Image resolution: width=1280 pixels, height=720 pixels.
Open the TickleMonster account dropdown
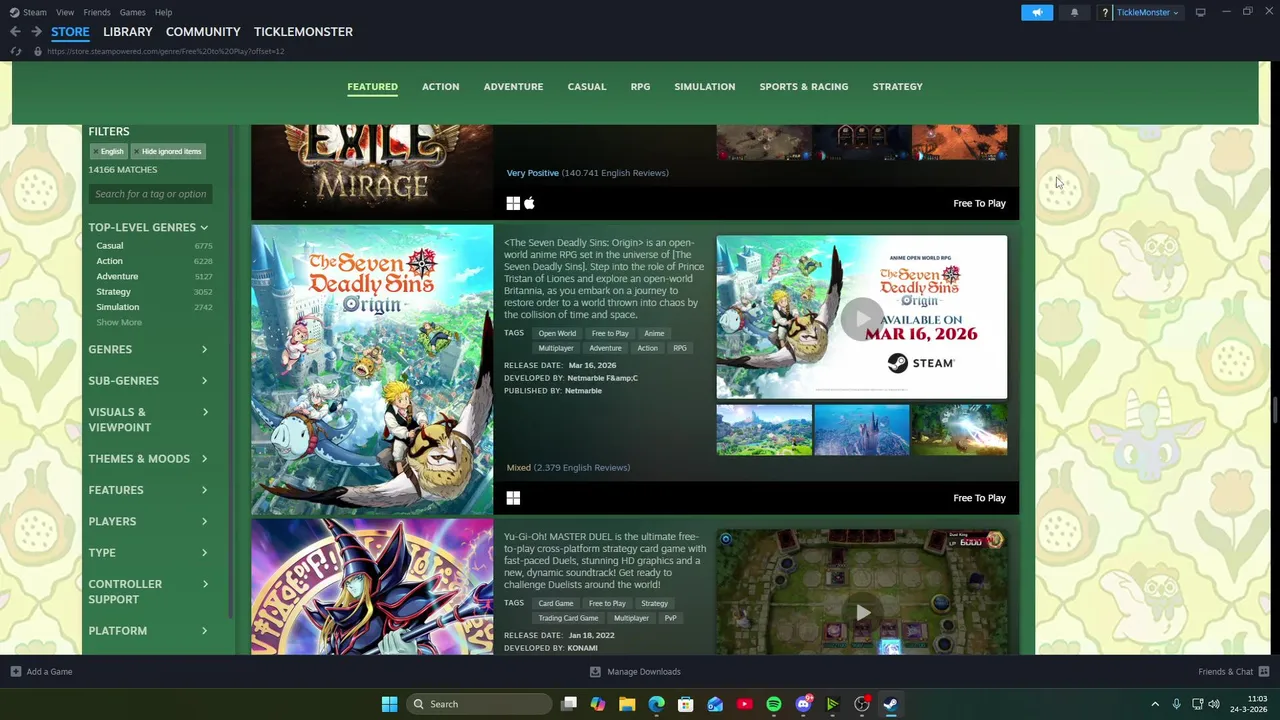tap(1148, 12)
